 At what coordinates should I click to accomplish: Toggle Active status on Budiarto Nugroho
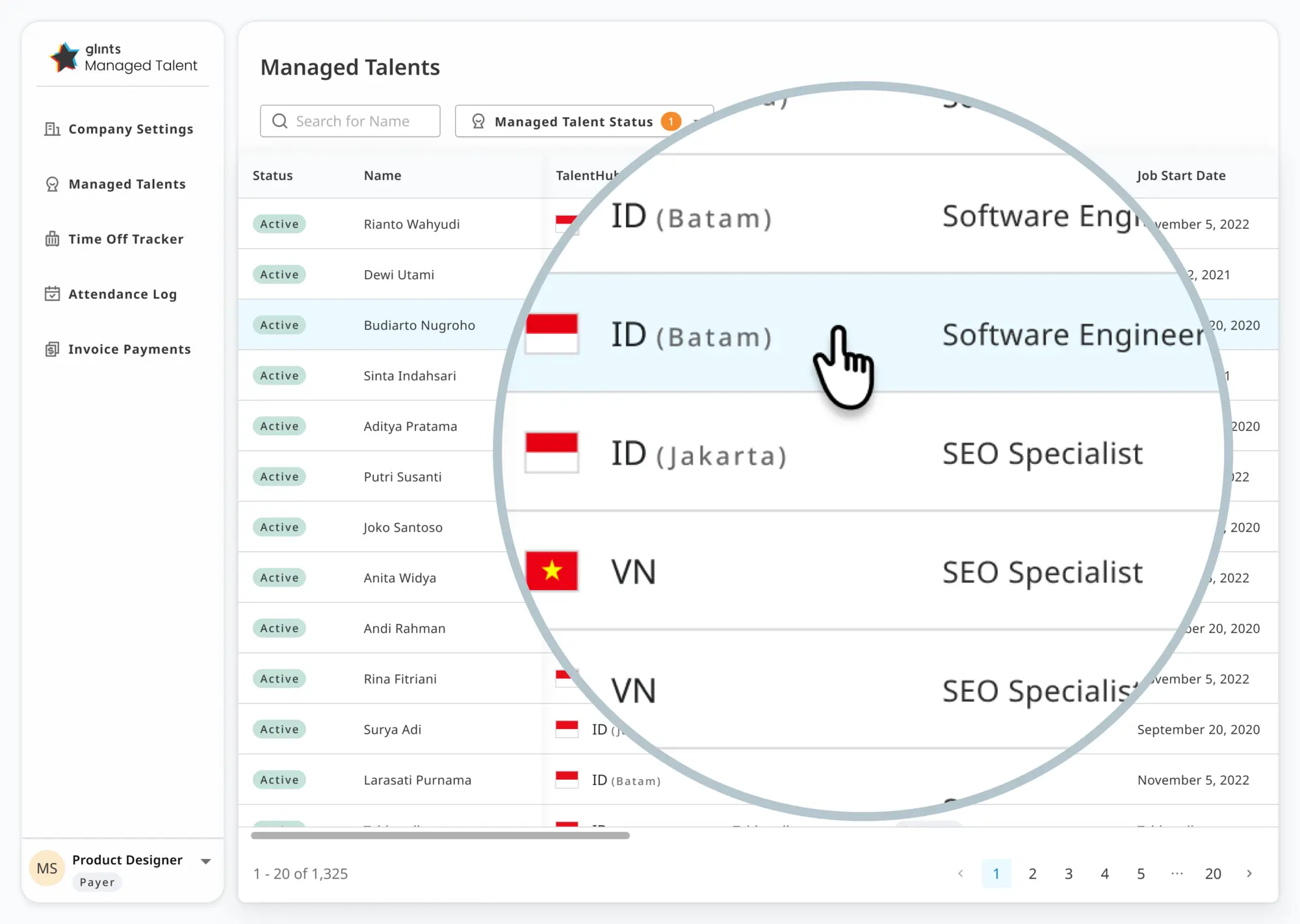279,325
